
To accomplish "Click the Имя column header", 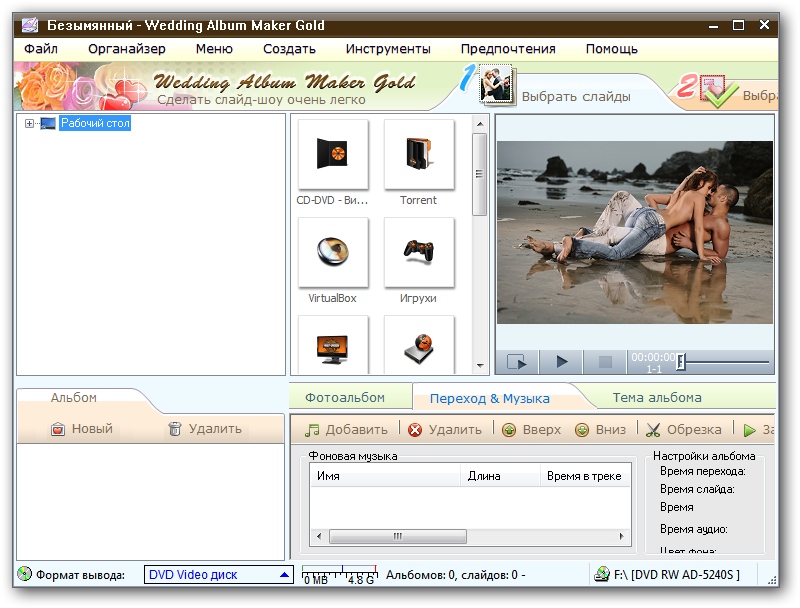I will pyautogui.click(x=385, y=476).
